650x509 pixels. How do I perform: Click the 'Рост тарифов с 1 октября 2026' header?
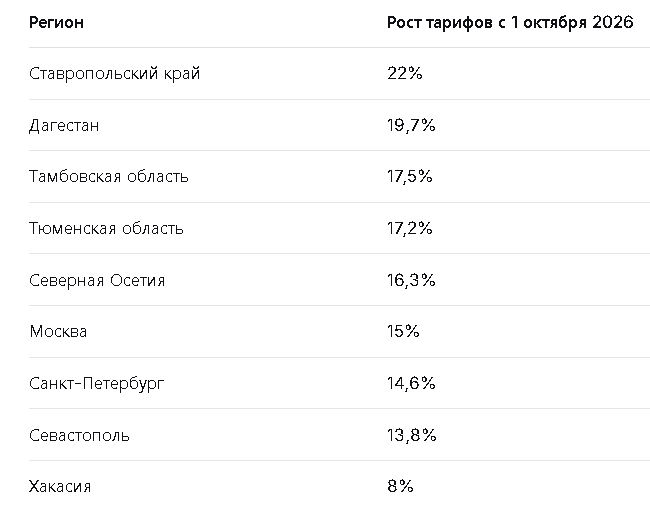click(510, 23)
